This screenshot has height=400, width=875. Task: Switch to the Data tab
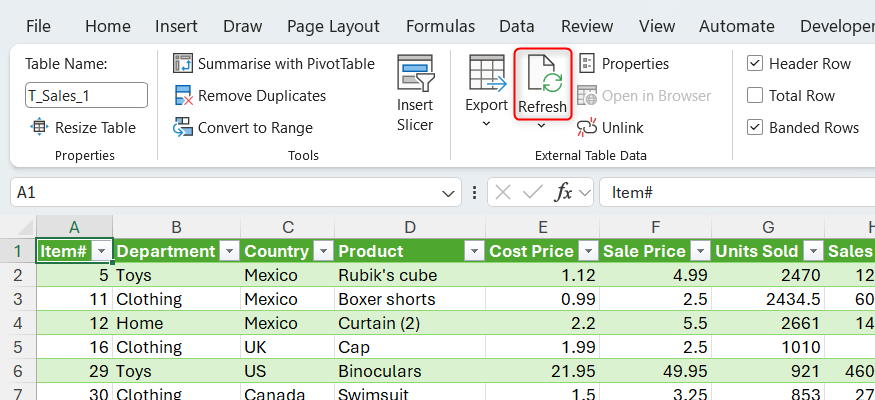(516, 26)
